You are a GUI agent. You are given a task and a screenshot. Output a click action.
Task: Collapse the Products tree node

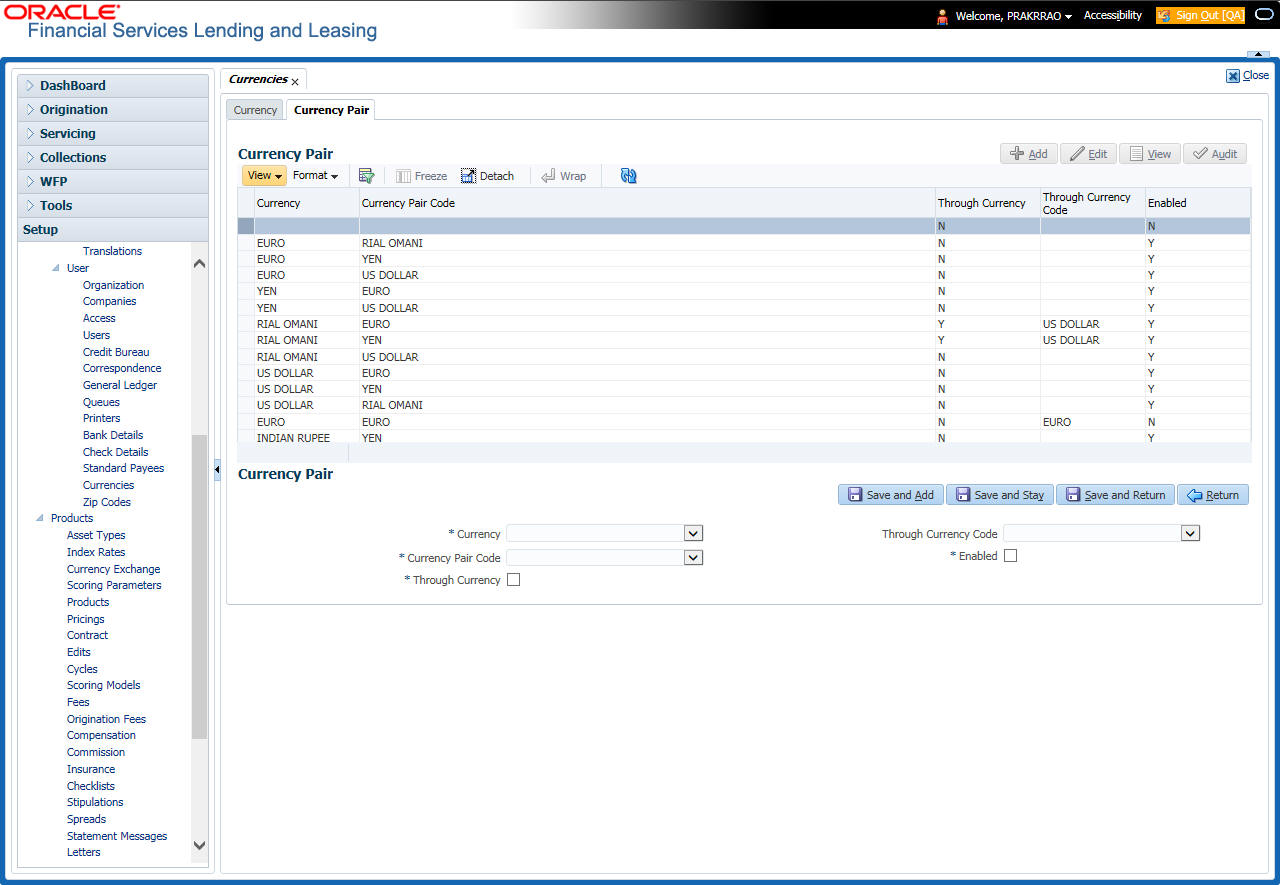(x=40, y=518)
